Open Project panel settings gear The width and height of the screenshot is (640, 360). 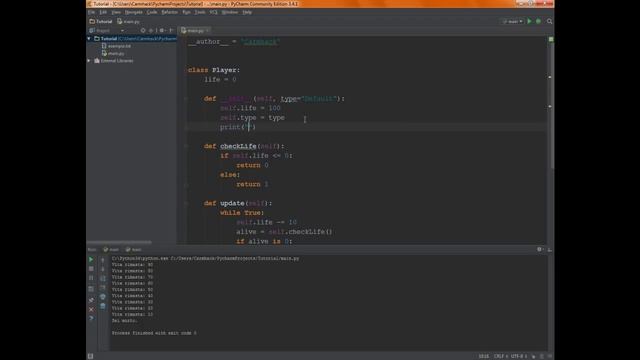[162, 31]
